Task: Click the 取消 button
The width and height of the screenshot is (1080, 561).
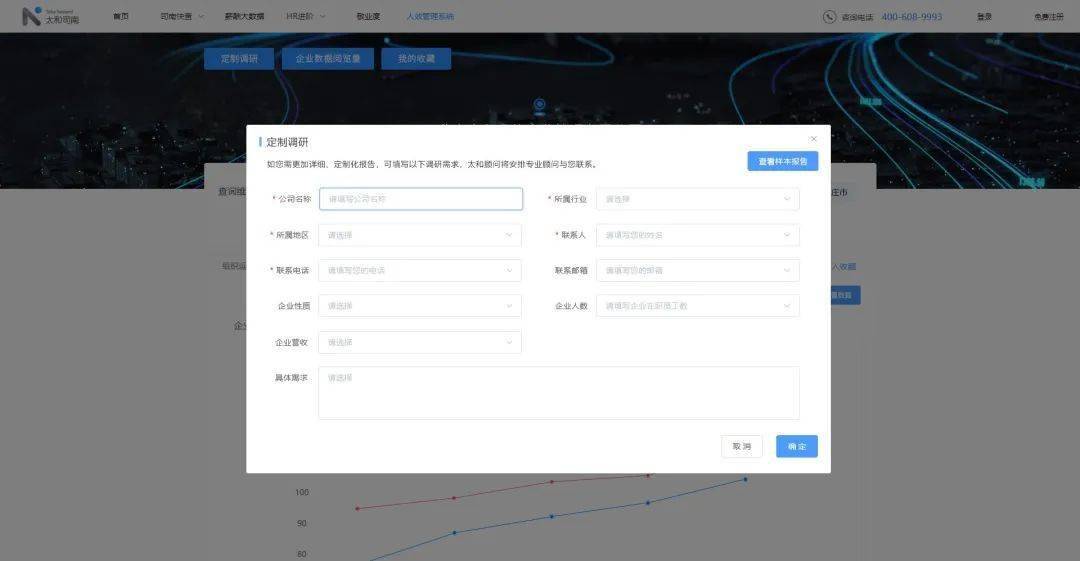Action: [742, 447]
